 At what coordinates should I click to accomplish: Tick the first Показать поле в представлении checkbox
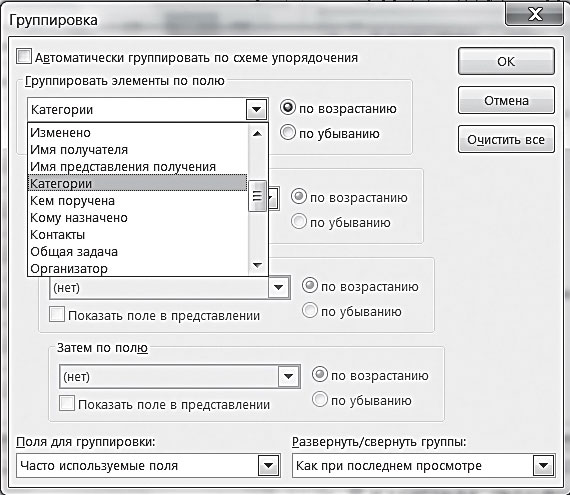pos(57,314)
